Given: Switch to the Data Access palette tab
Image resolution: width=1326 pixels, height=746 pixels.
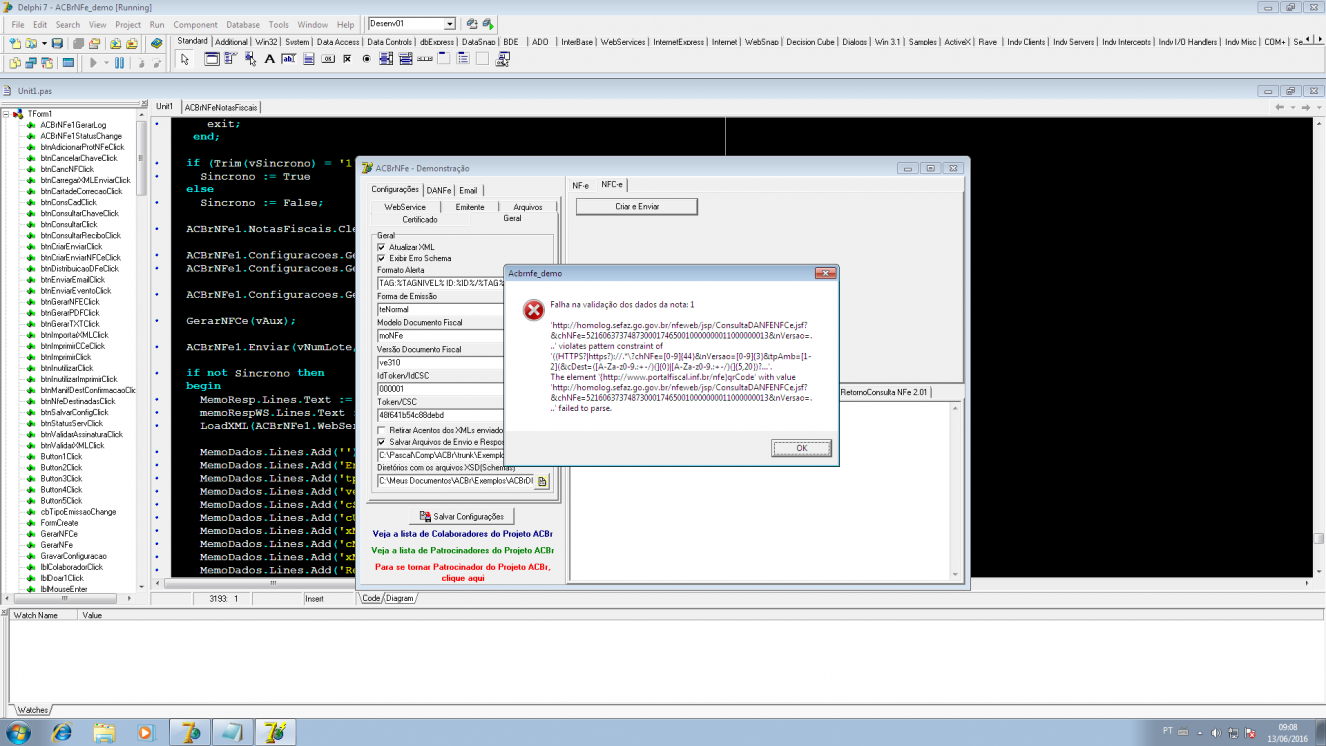Looking at the screenshot, I should point(338,42).
